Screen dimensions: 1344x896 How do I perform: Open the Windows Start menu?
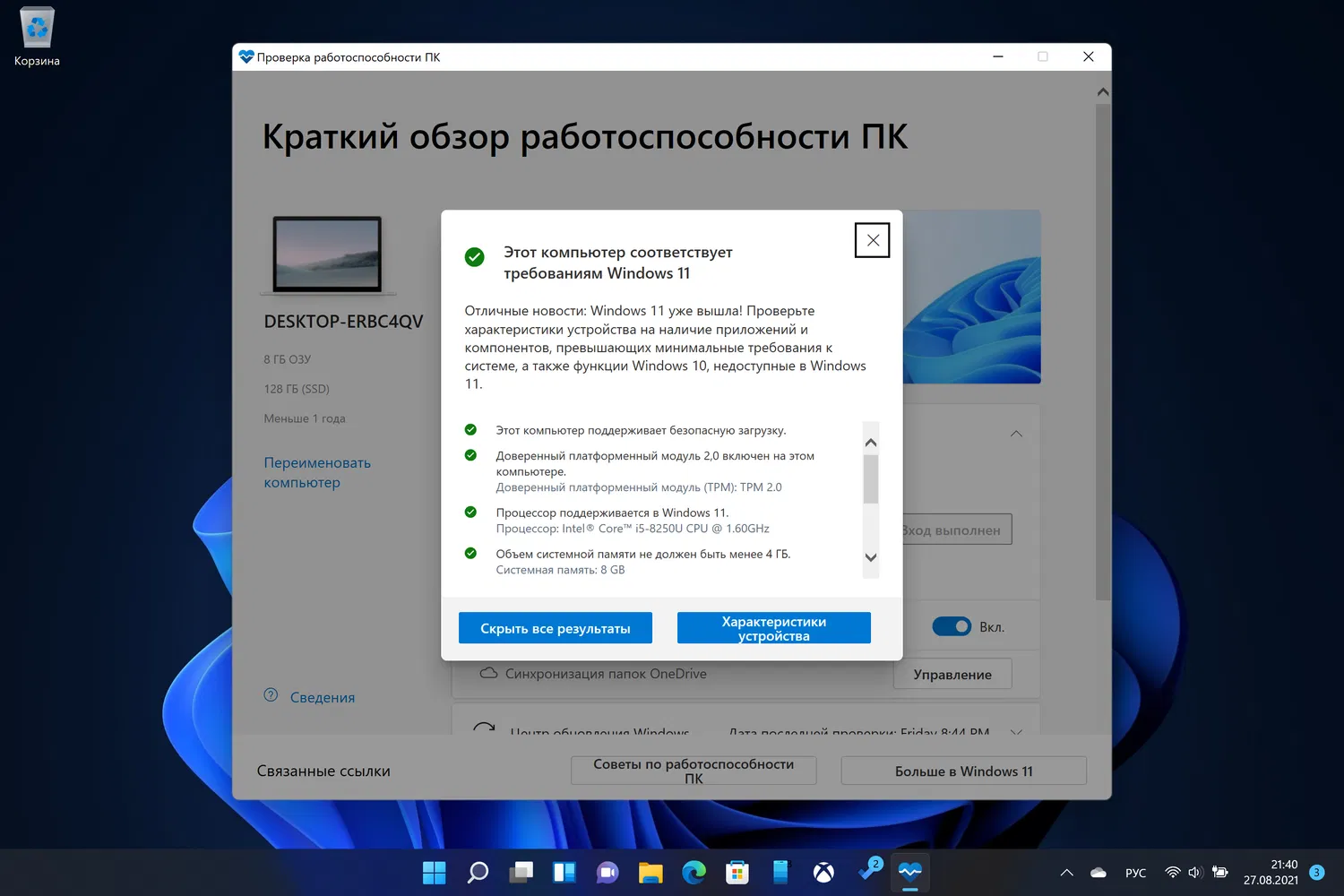coord(434,873)
